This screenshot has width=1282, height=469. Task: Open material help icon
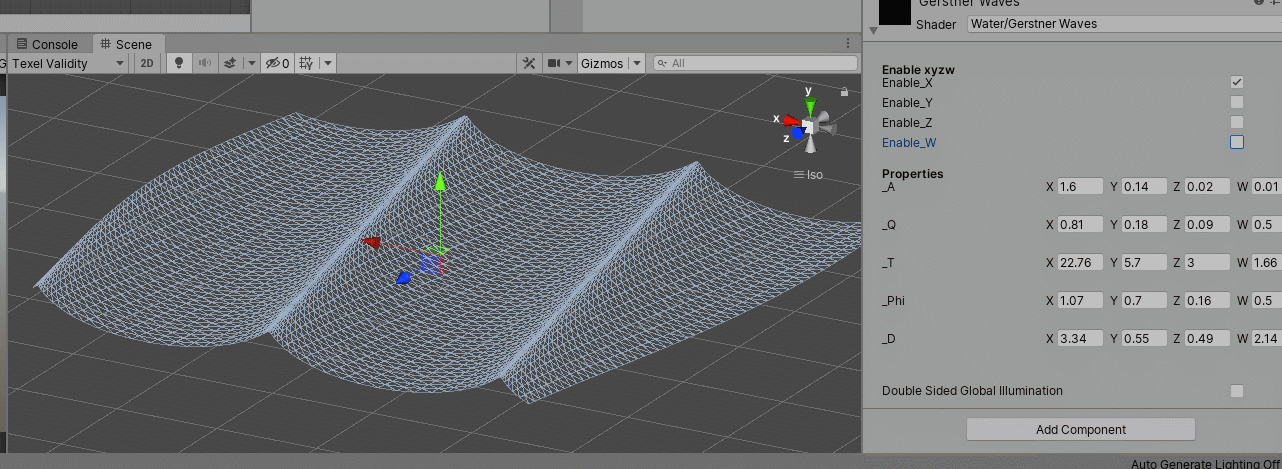(1259, 3)
